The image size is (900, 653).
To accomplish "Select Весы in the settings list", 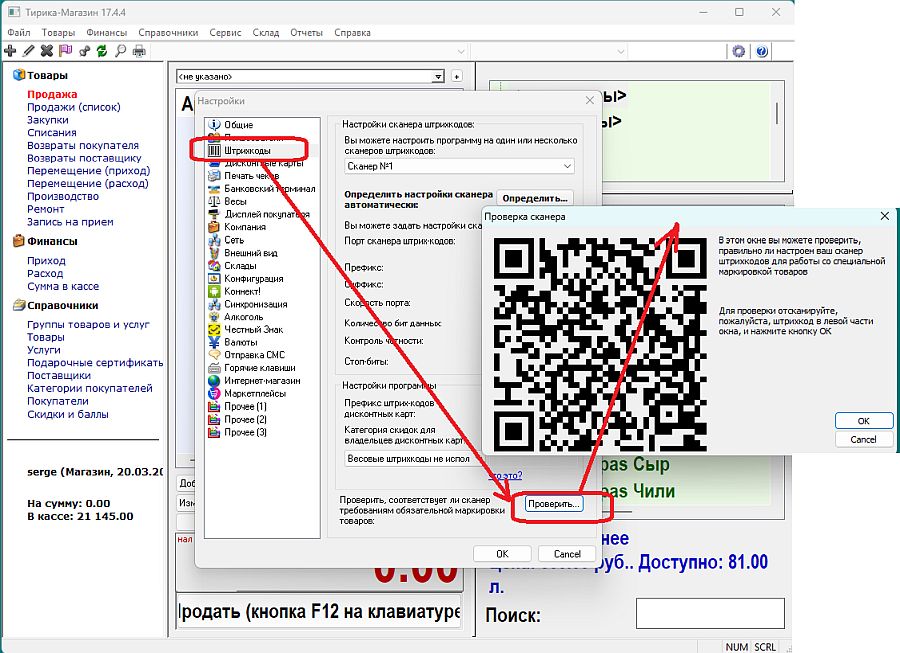I will pos(236,202).
